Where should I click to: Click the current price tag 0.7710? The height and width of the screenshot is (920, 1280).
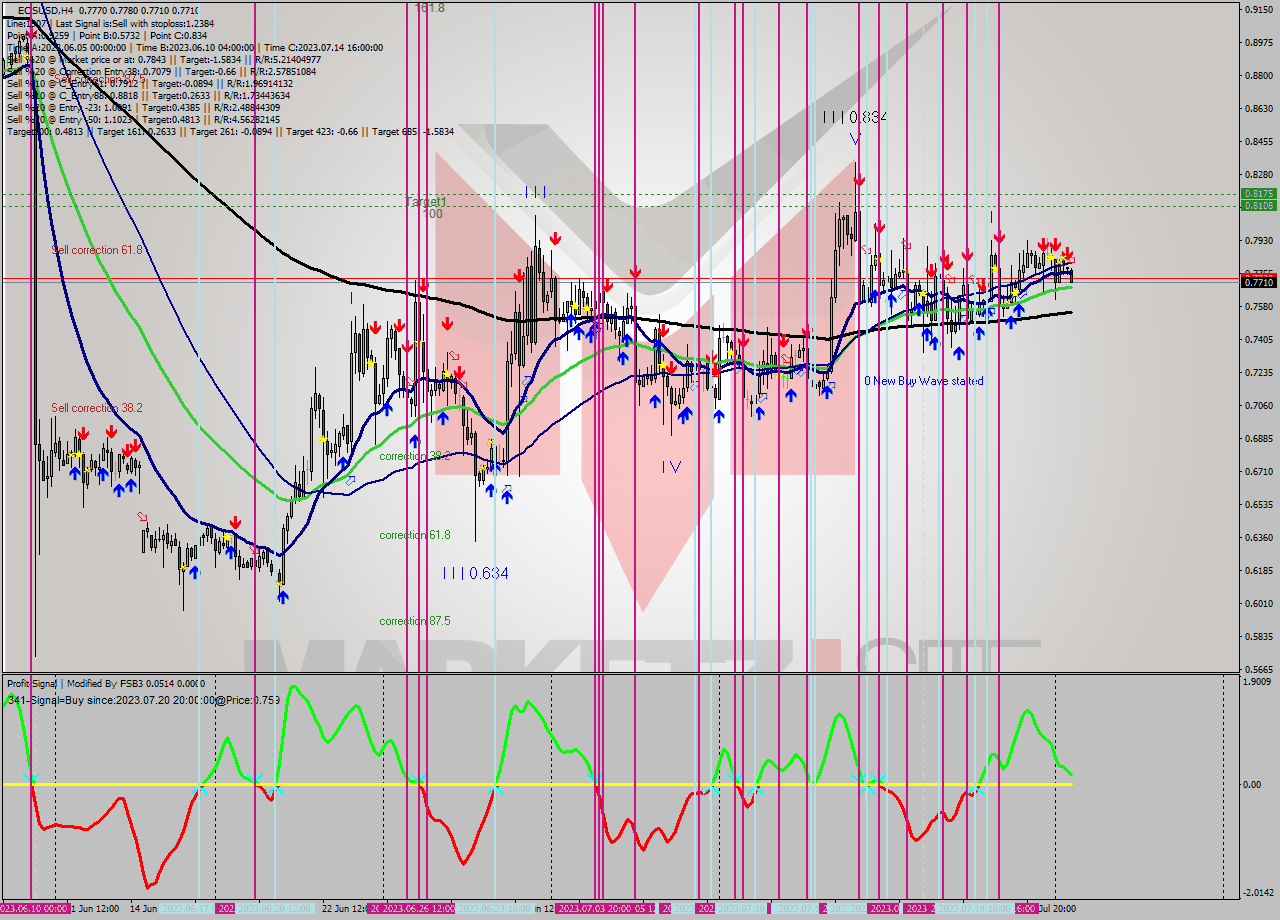point(1257,283)
